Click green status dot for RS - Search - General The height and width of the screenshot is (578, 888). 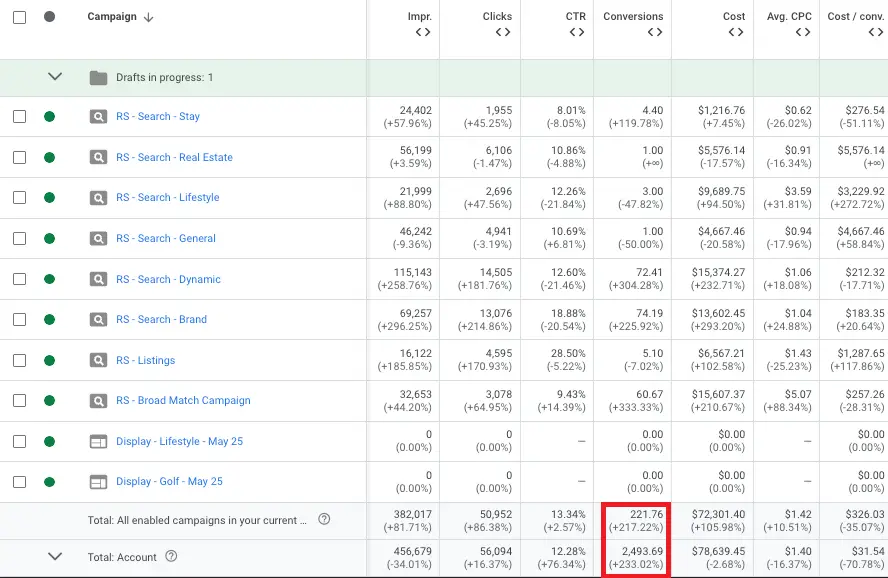pos(49,238)
